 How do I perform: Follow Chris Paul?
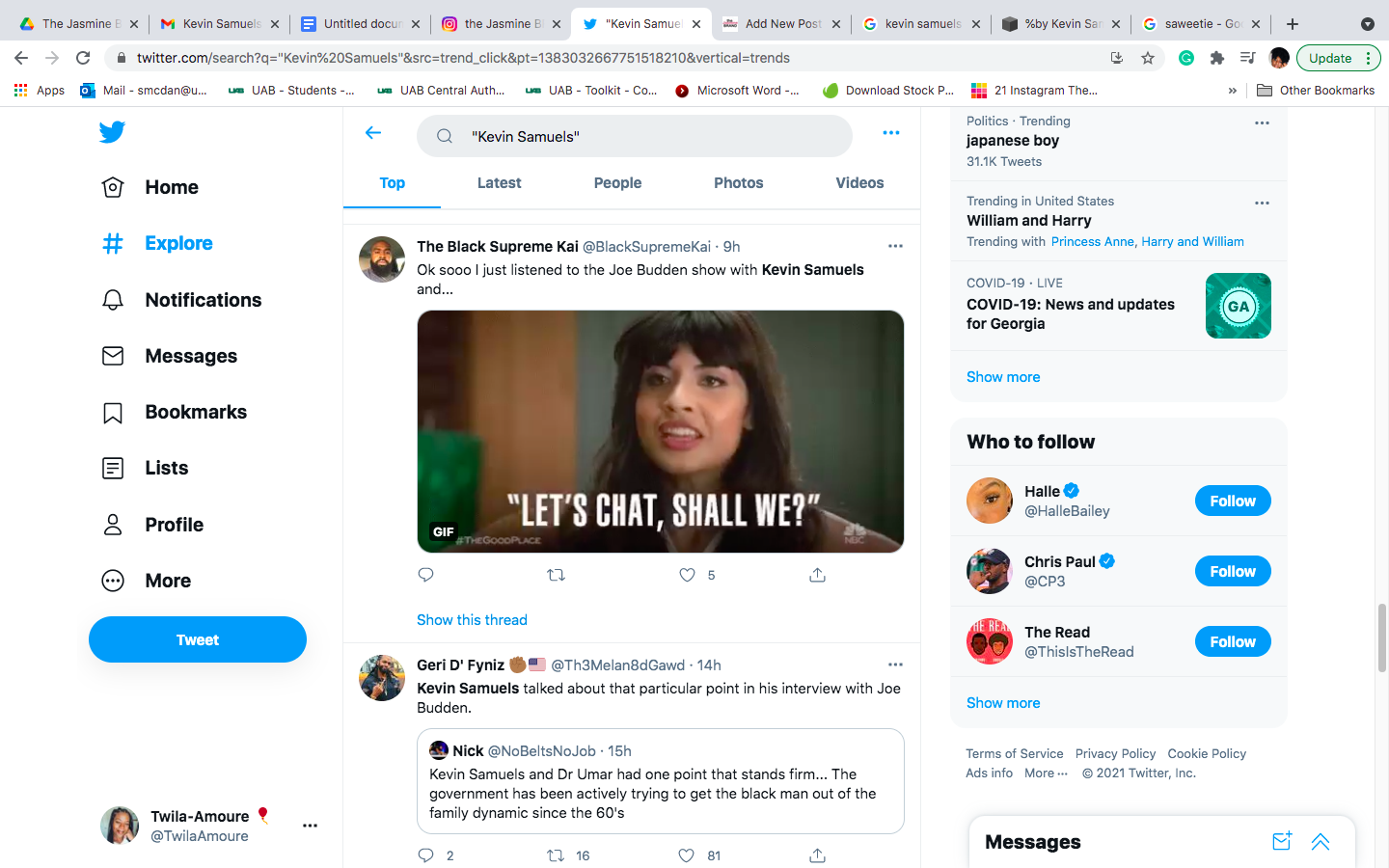pyautogui.click(x=1233, y=571)
